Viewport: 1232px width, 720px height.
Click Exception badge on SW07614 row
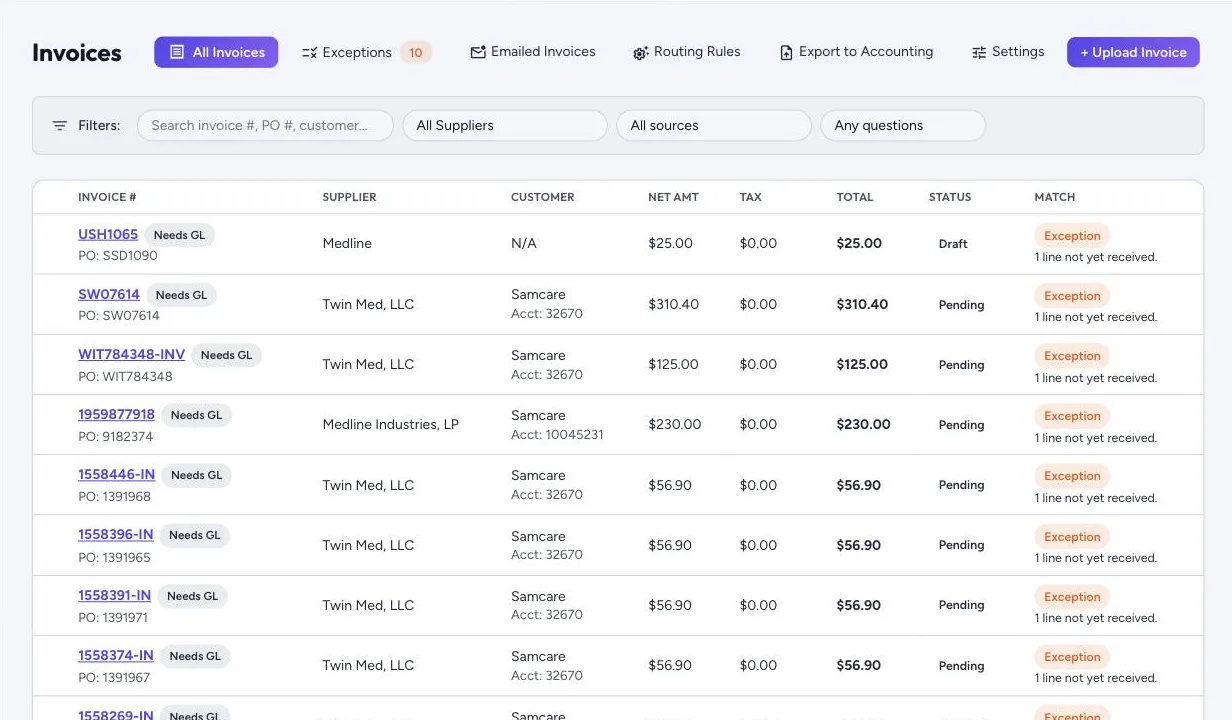pos(1072,296)
